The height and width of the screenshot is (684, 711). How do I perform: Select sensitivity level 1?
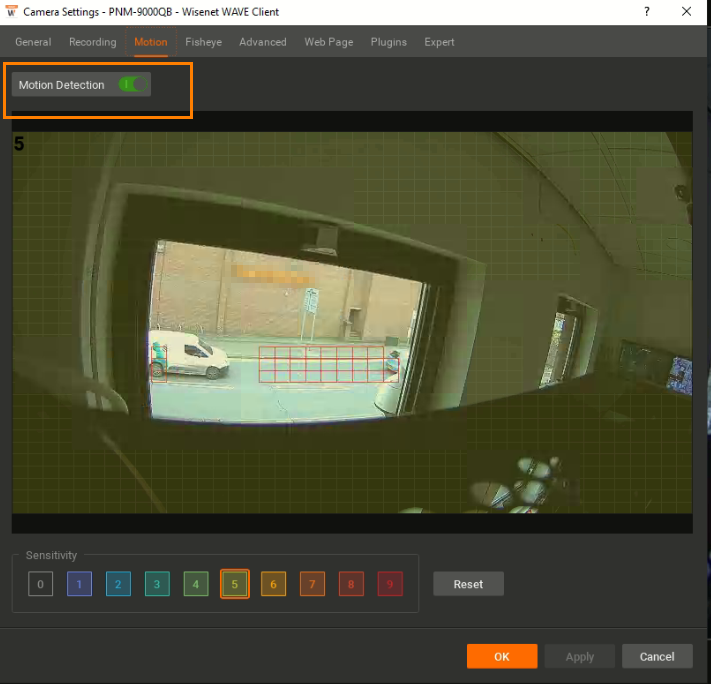(79, 584)
